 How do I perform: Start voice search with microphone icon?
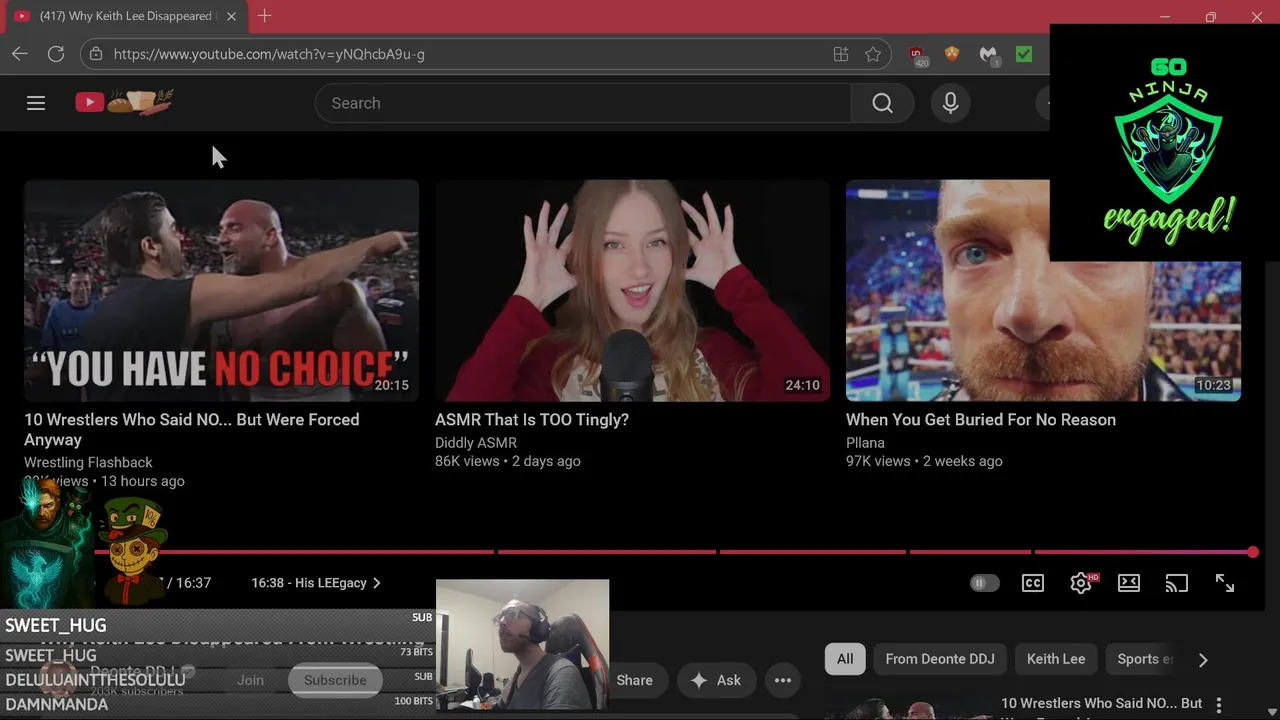[x=950, y=103]
